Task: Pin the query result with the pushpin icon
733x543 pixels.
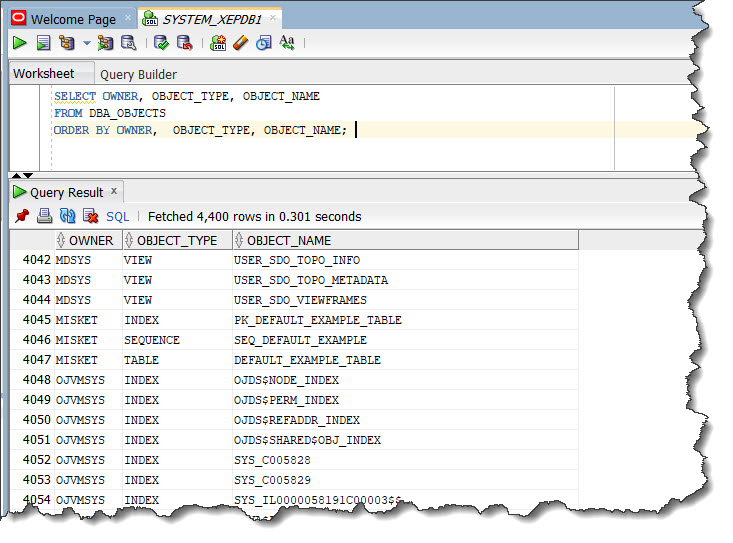Action: pos(22,216)
